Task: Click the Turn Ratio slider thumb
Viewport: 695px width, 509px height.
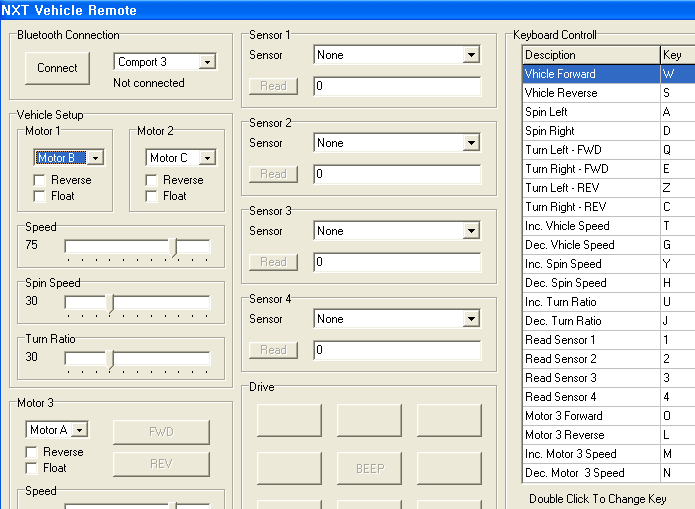Action: coord(111,360)
